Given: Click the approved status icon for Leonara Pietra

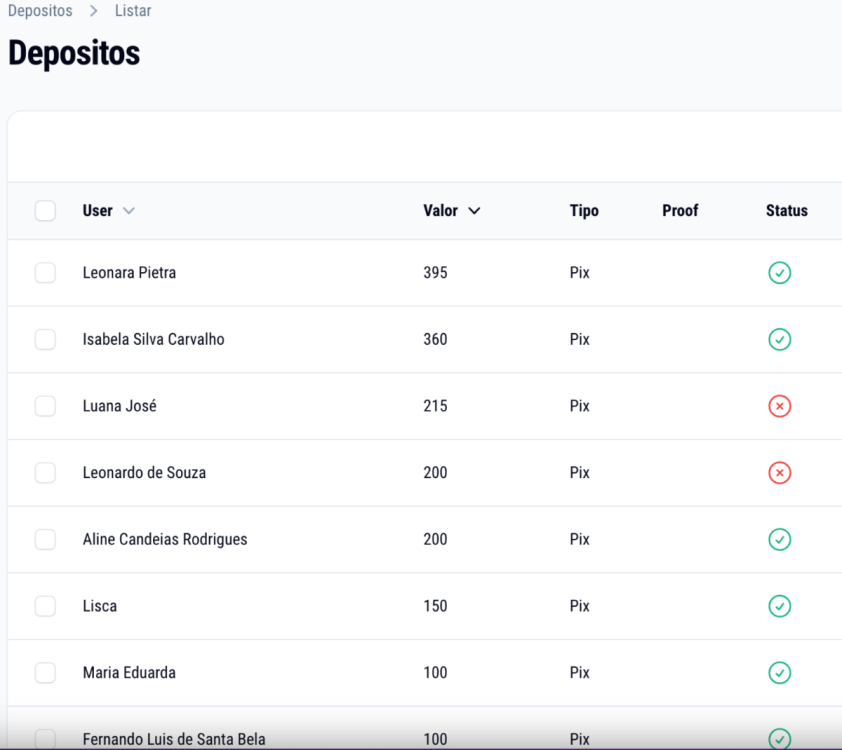Looking at the screenshot, I should click(x=779, y=273).
